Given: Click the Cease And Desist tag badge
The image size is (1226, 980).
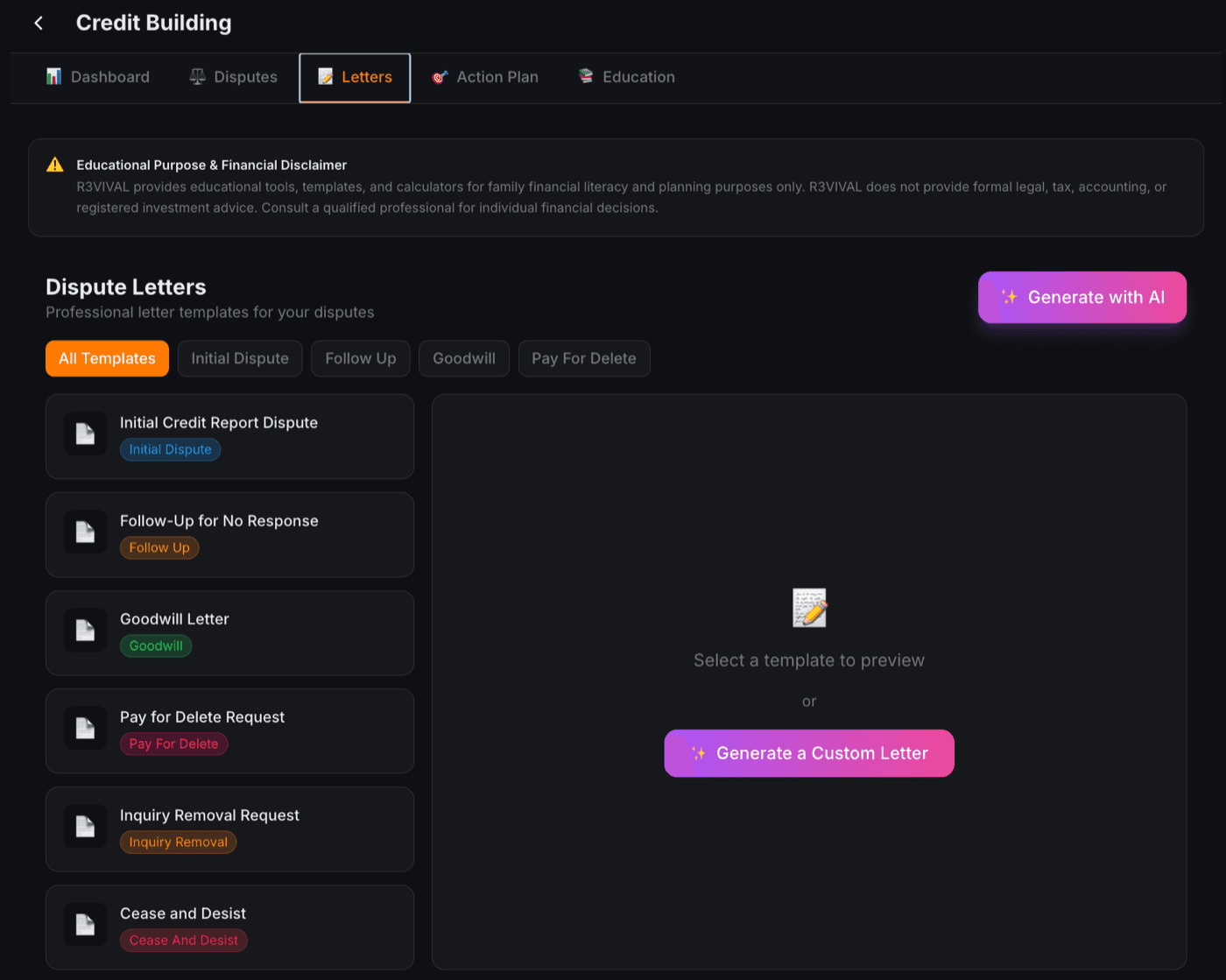Looking at the screenshot, I should [183, 940].
